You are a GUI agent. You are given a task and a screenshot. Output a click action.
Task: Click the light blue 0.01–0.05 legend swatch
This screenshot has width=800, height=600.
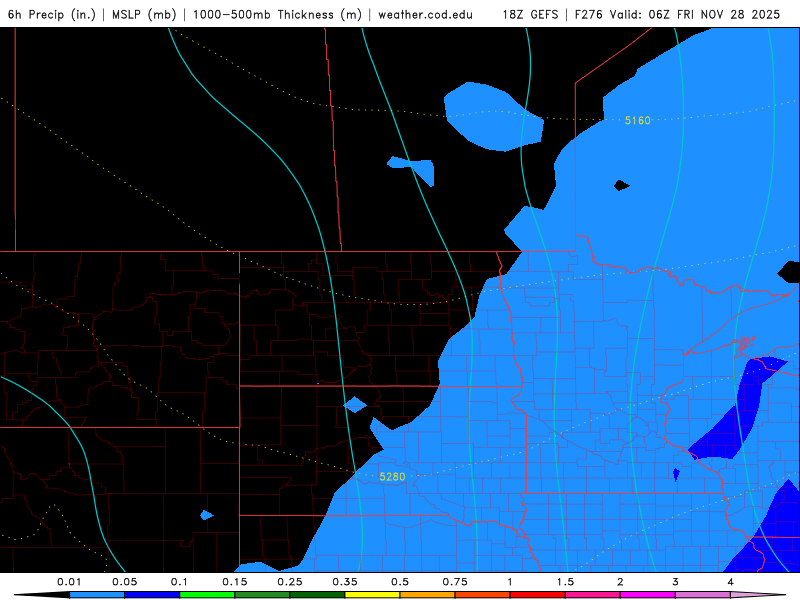[97, 595]
